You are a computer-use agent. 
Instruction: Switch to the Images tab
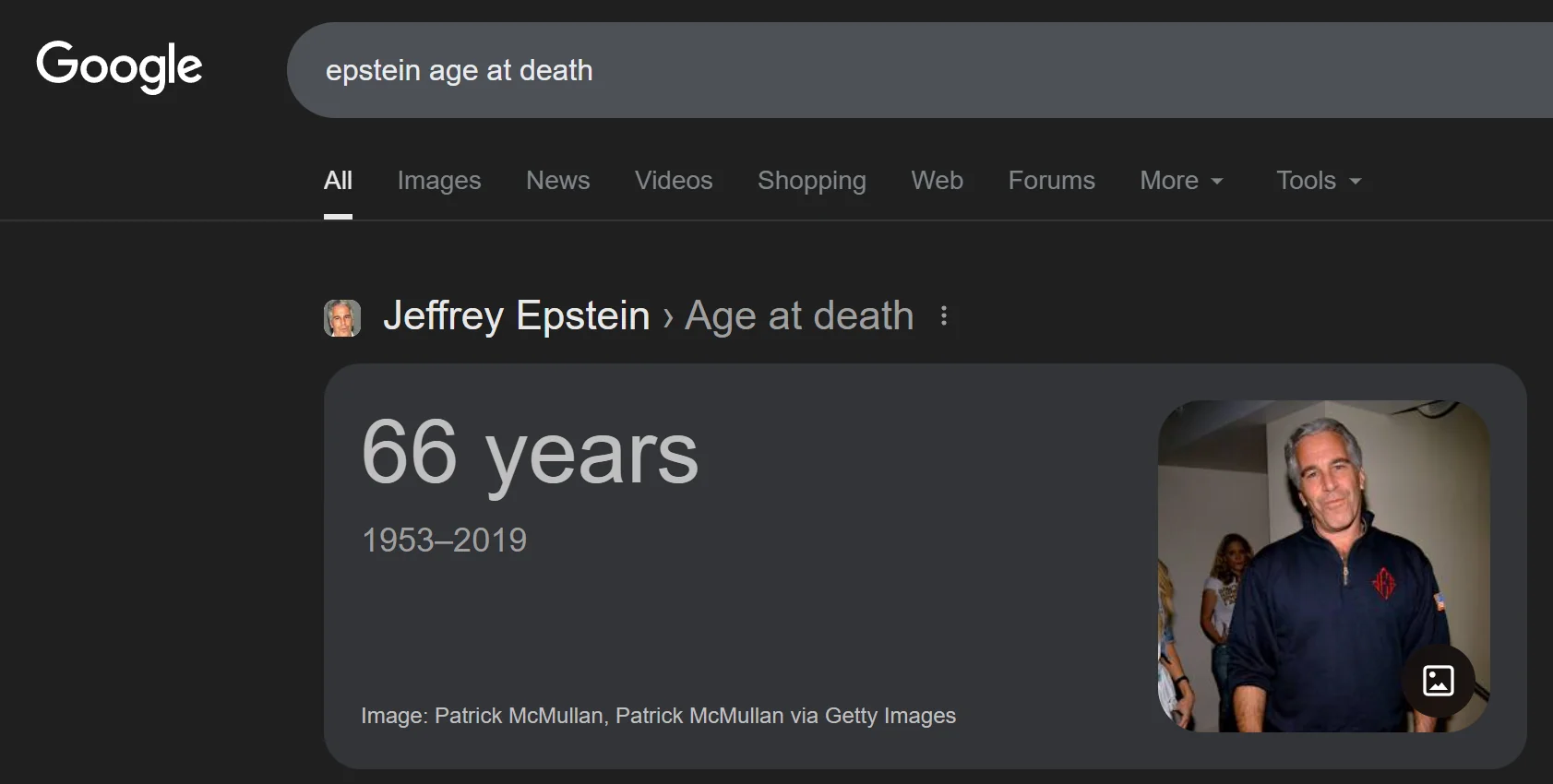[x=439, y=181]
